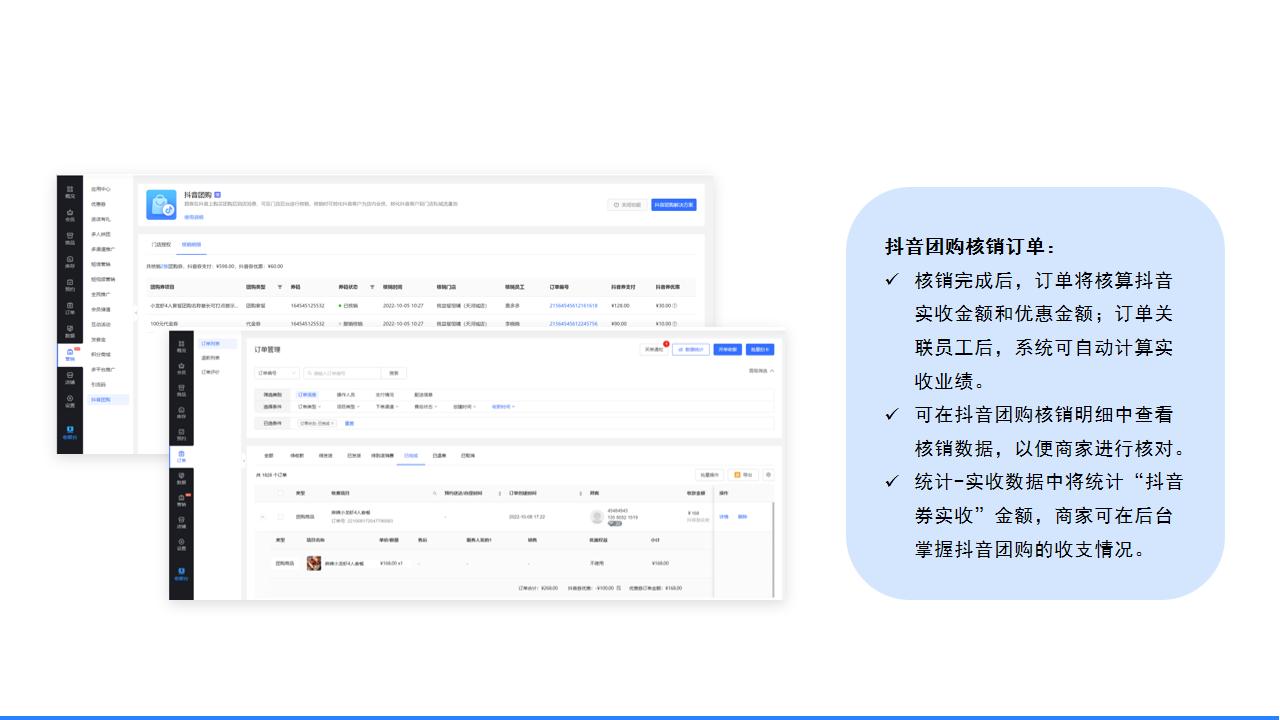Click the blue 抖音团购解决方案 button
Image resolution: width=1280 pixels, height=720 pixels.
coord(674,205)
